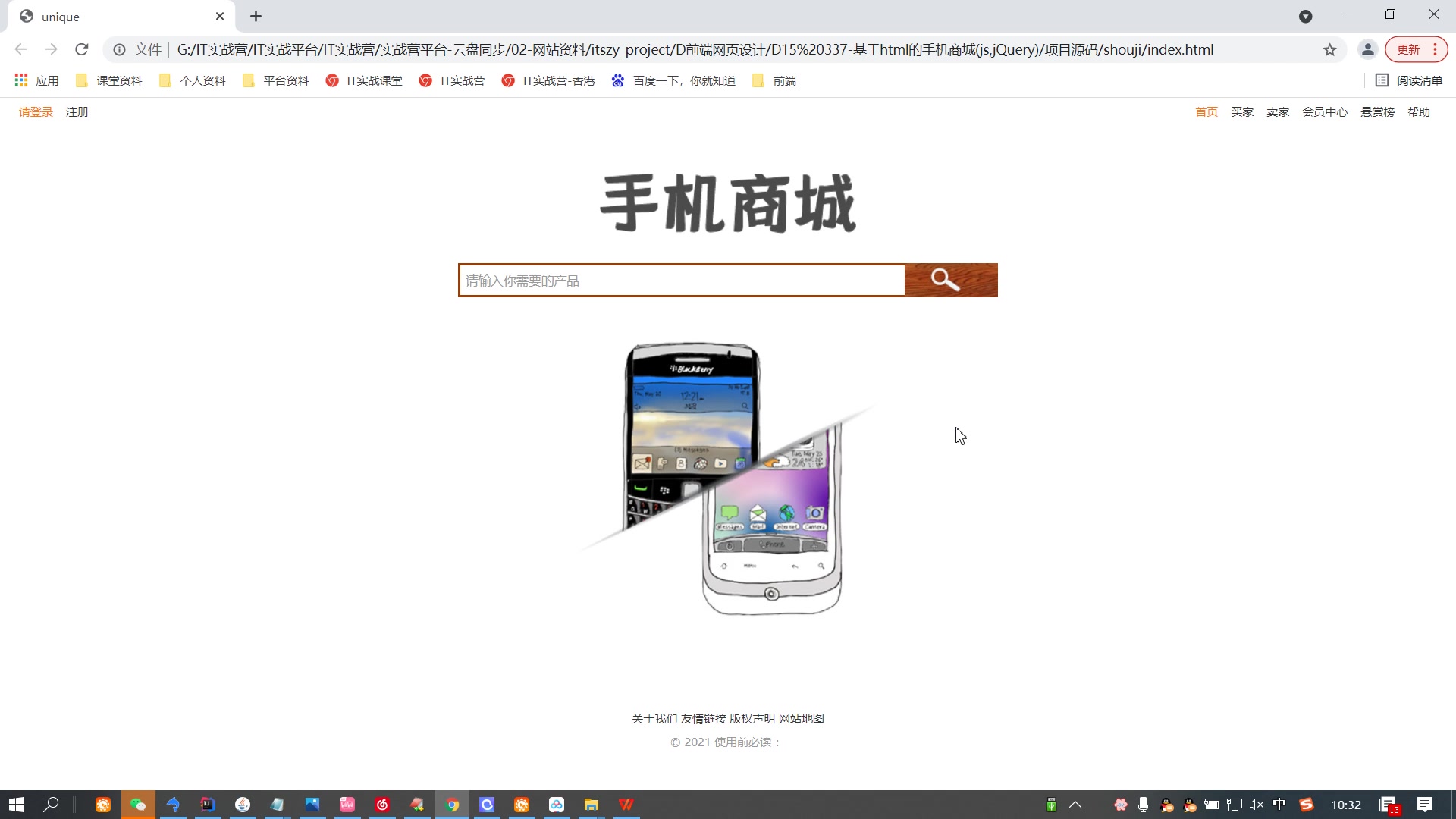
Task: Click the browser forward arrow
Action: pos(52,50)
